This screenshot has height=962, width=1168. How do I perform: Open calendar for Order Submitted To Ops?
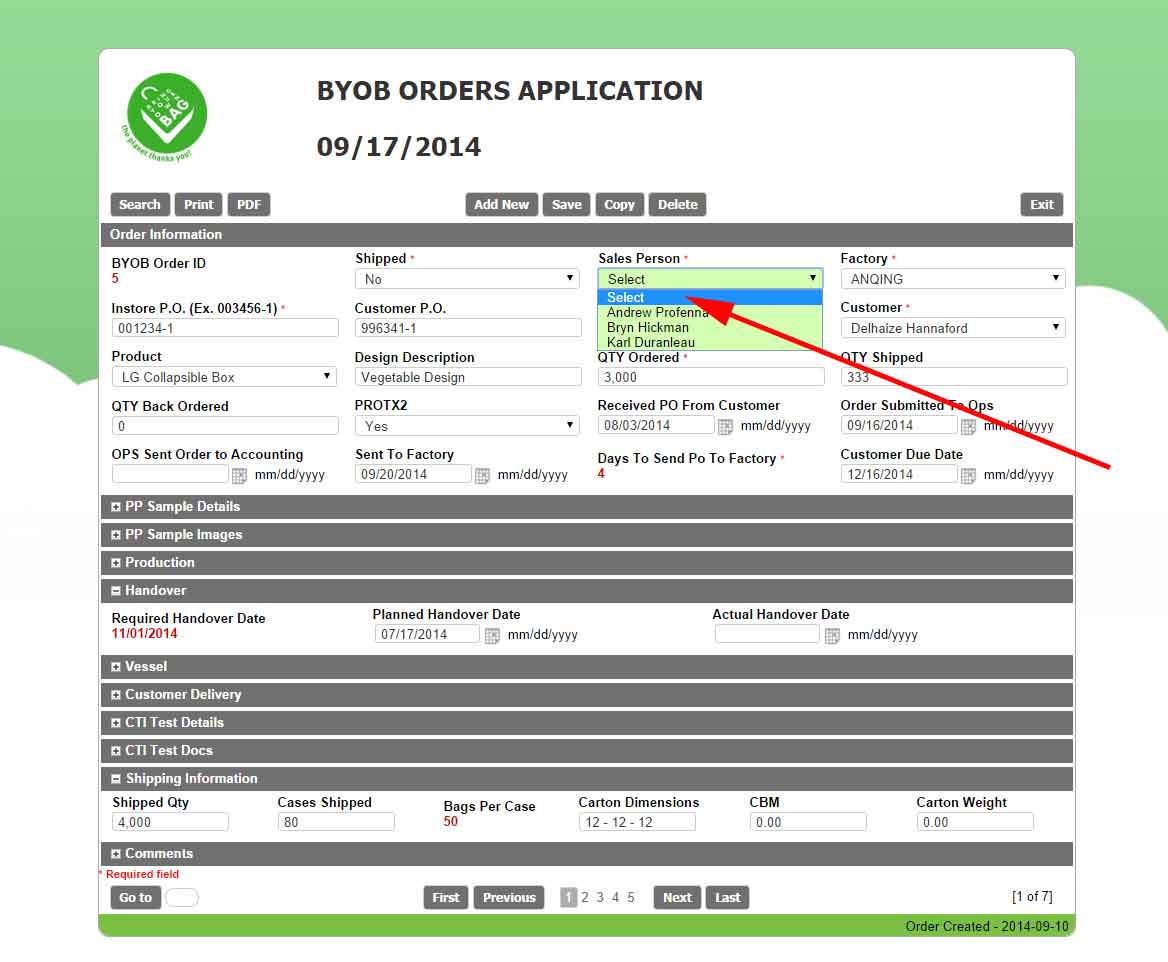click(x=968, y=426)
